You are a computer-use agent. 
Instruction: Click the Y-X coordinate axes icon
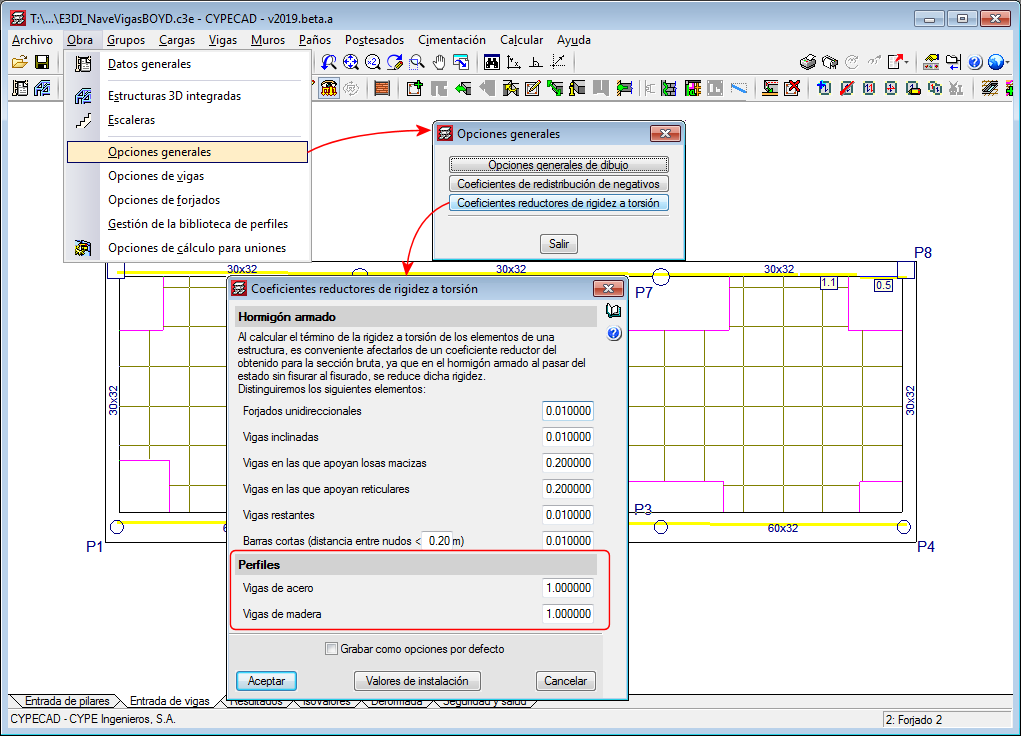(514, 63)
